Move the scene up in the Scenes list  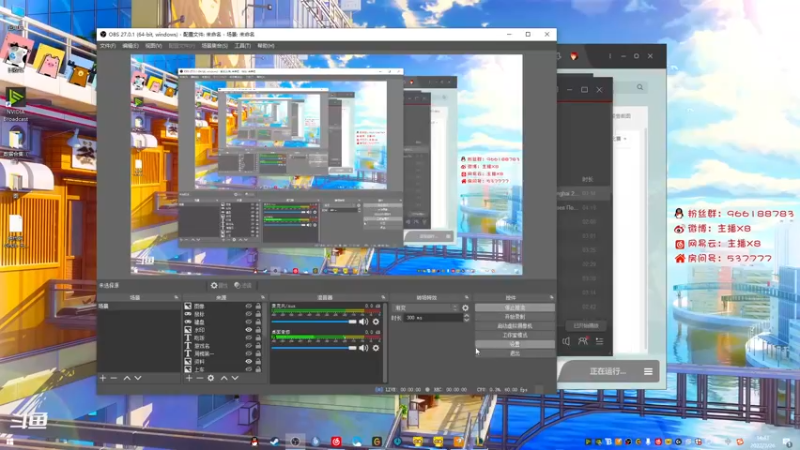click(127, 378)
